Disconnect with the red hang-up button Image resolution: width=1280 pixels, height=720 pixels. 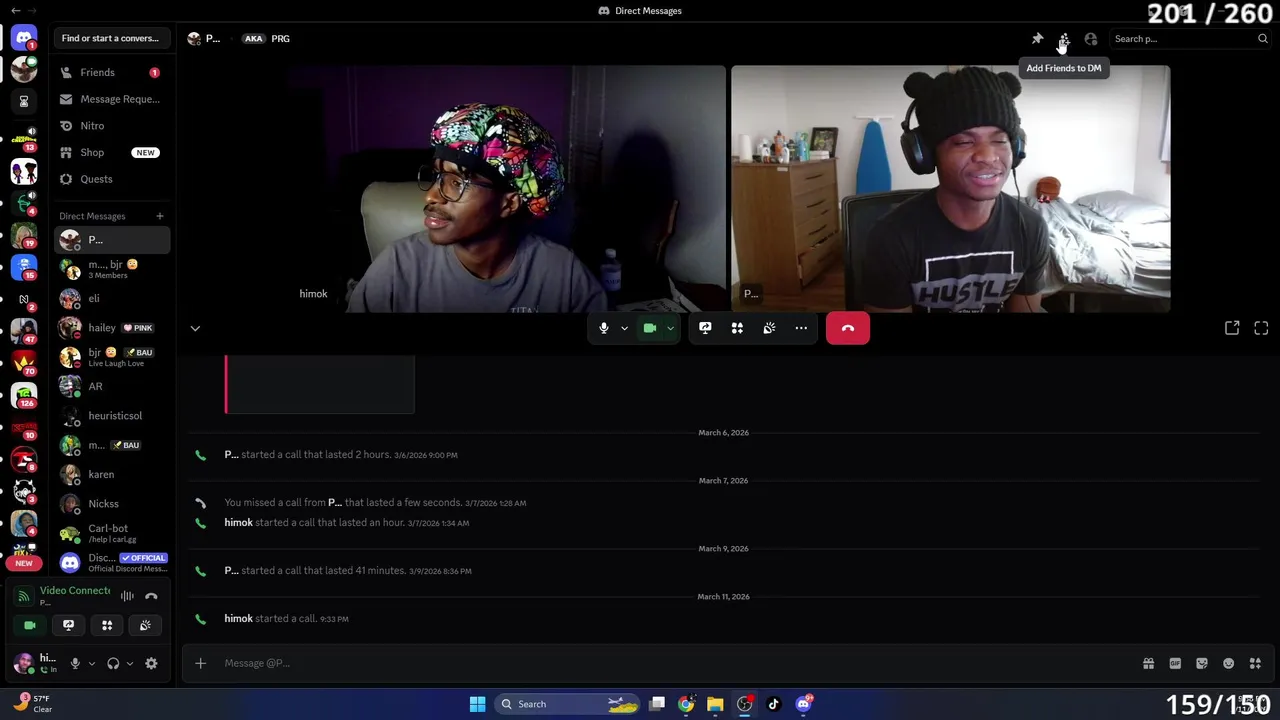pos(848,328)
